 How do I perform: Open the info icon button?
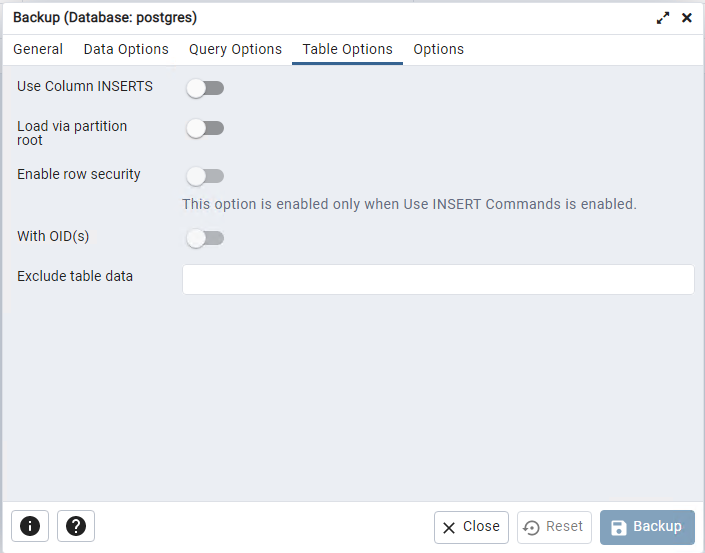click(x=30, y=526)
